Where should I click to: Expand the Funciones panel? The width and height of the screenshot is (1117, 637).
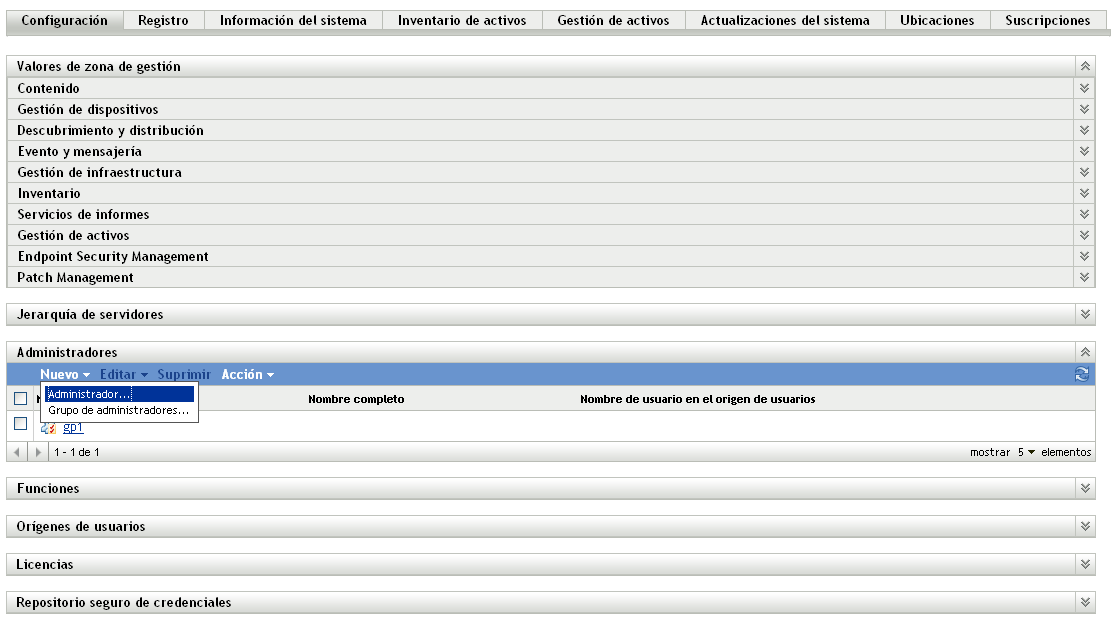coord(1085,488)
